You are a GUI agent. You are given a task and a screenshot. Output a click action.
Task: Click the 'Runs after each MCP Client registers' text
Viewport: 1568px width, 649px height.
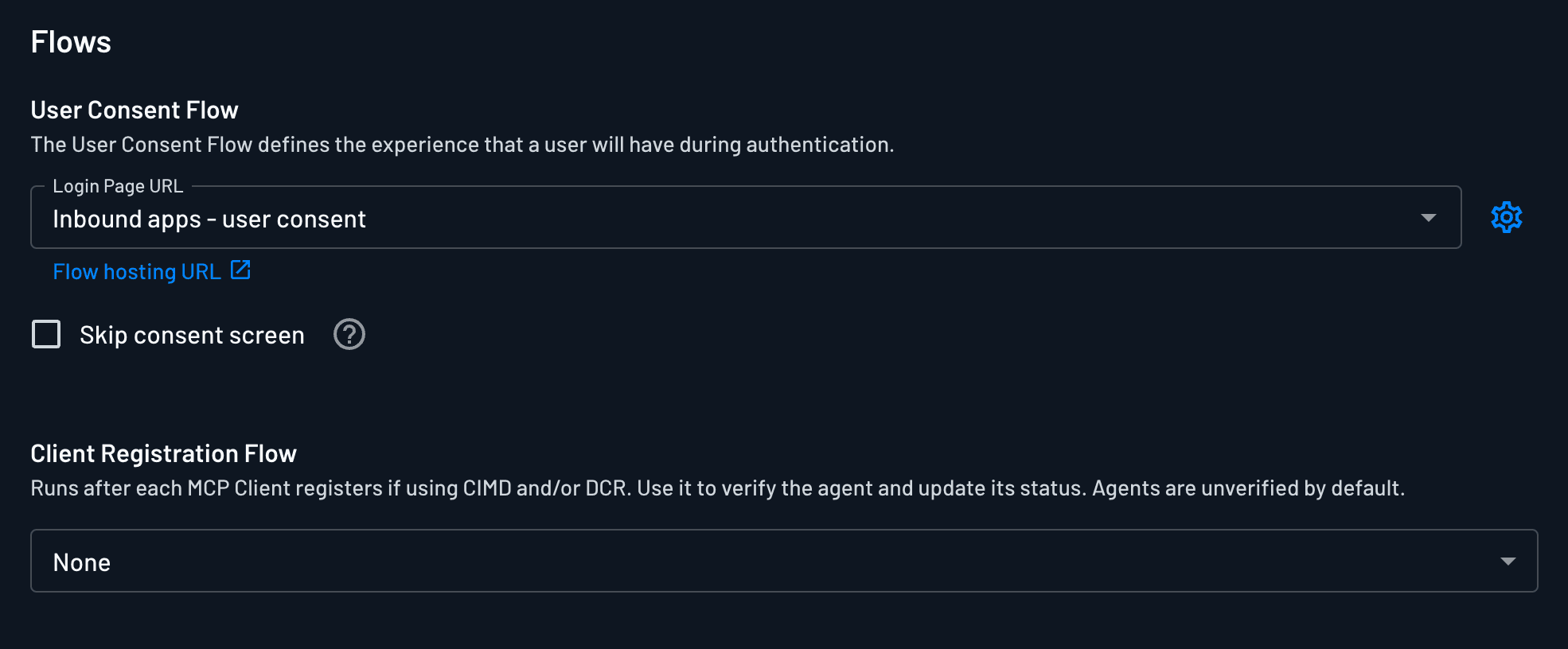point(207,488)
